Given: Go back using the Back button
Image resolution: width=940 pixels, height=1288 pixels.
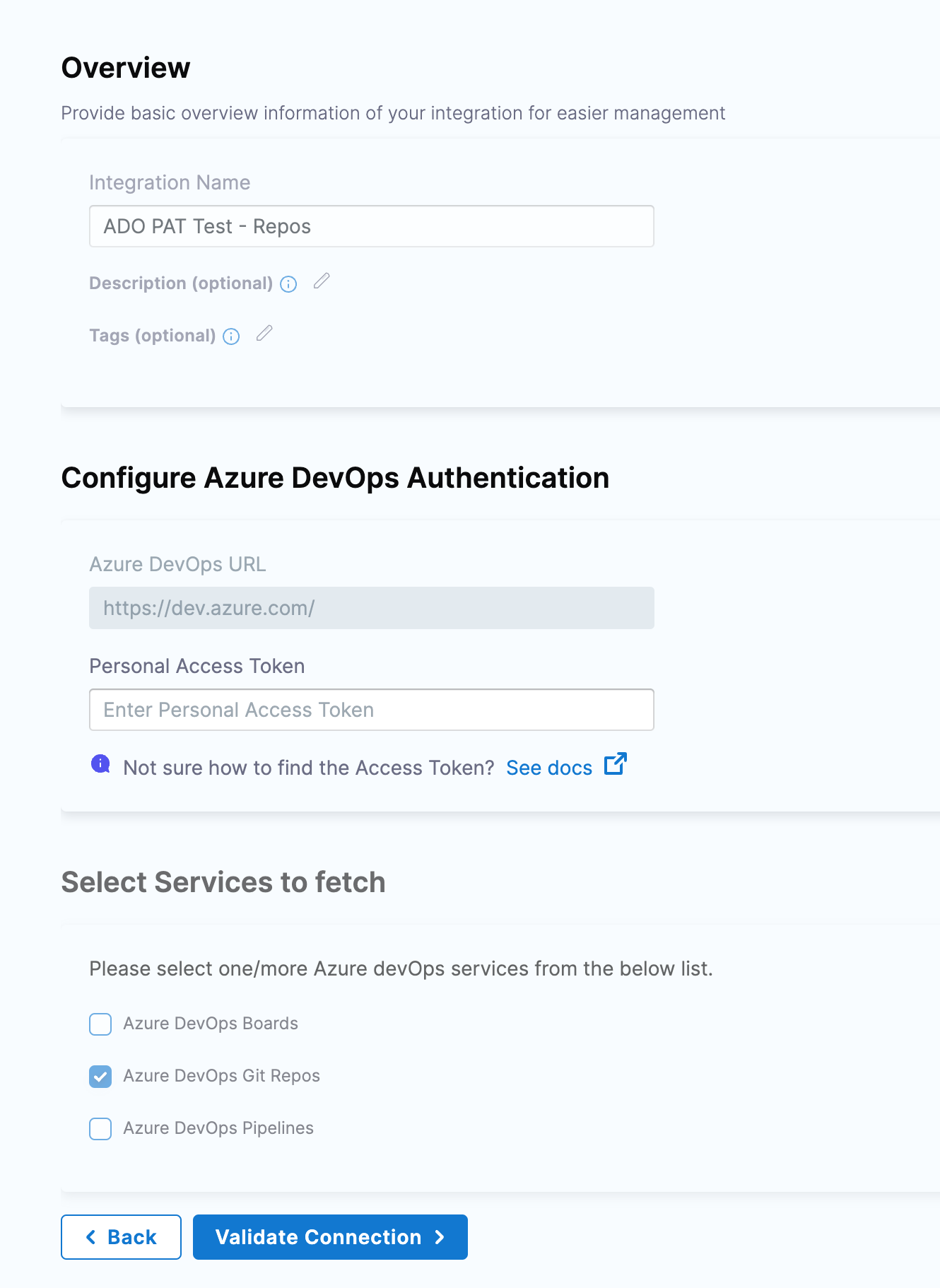Looking at the screenshot, I should click(x=121, y=1237).
